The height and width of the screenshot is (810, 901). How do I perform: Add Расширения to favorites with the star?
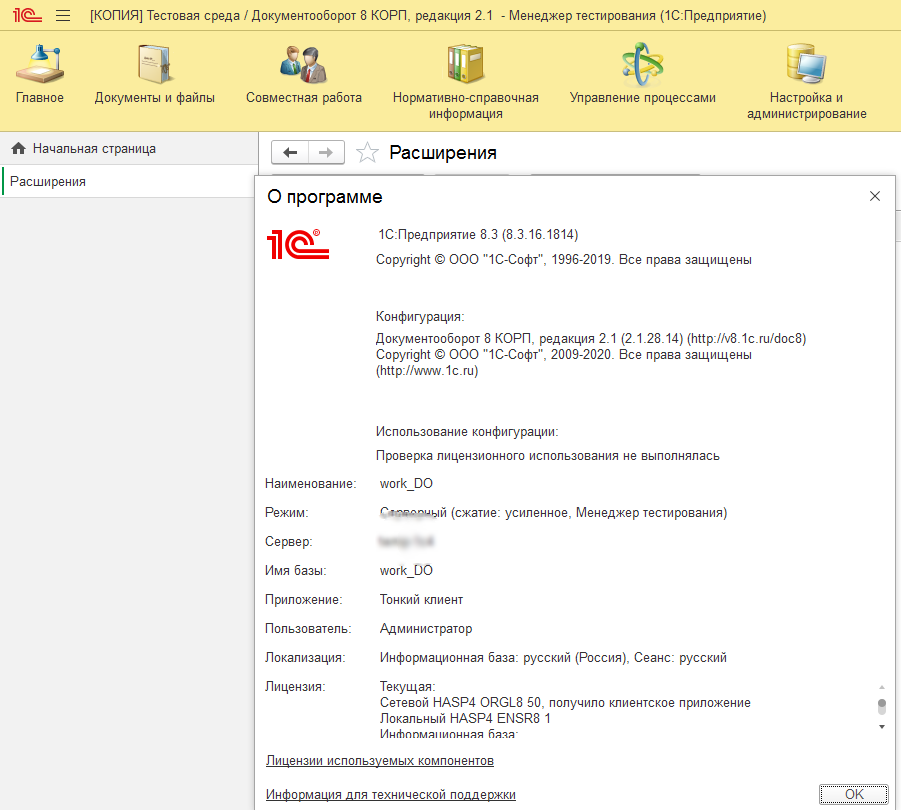click(367, 153)
